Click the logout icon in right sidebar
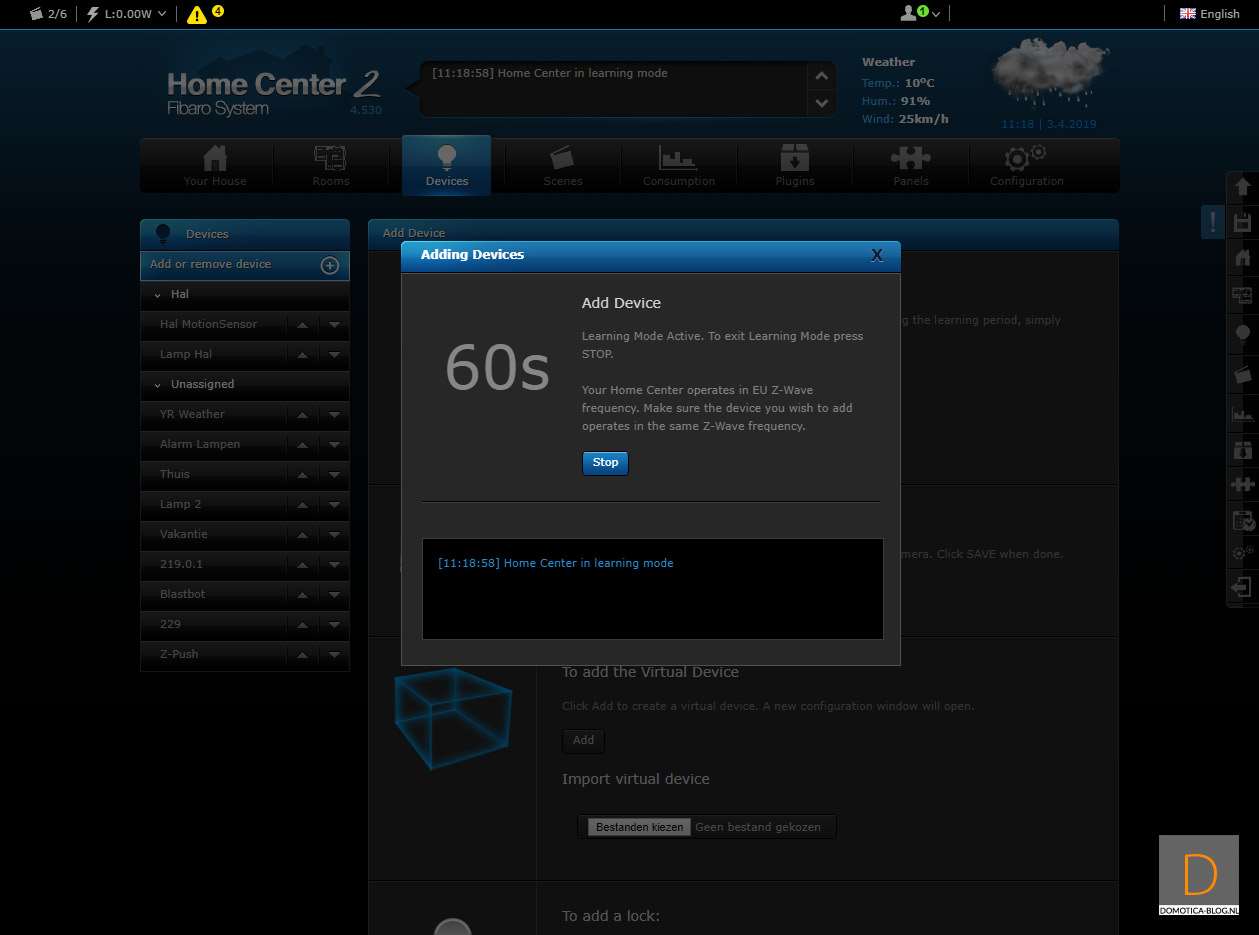 tap(1243, 587)
